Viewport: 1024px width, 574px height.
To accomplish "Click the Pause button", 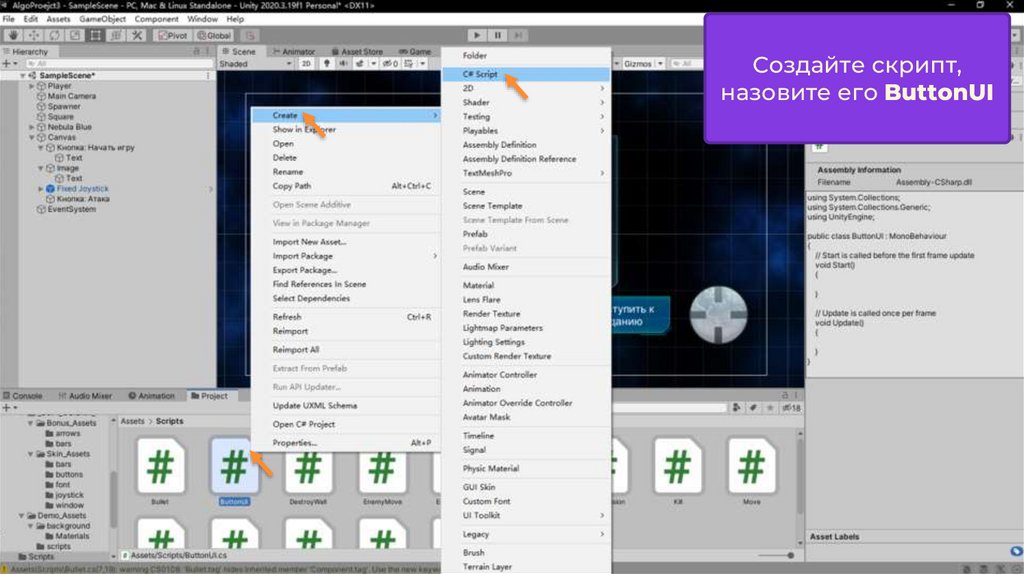I will coord(498,35).
